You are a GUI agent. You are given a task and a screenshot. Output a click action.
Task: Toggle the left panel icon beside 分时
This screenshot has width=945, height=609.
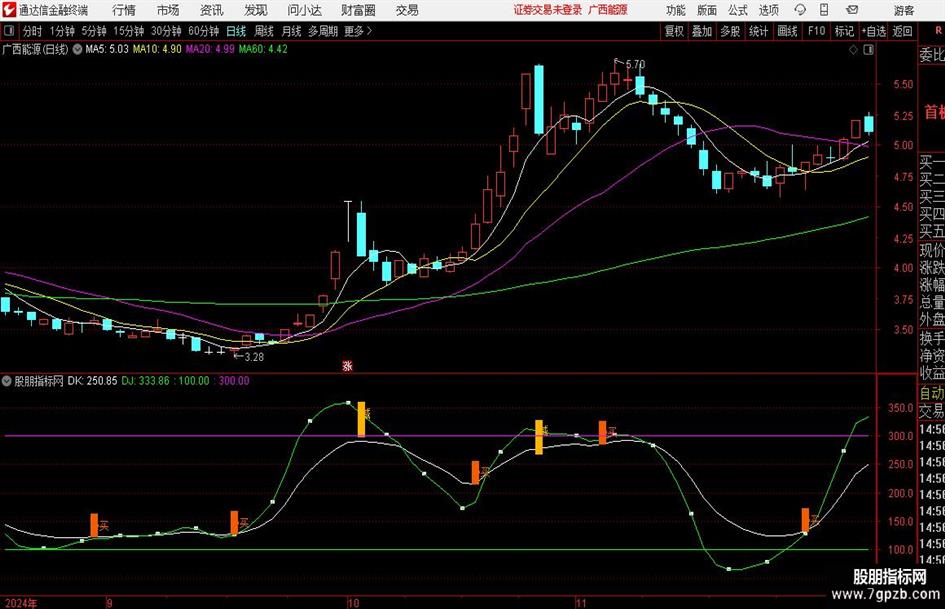point(8,31)
